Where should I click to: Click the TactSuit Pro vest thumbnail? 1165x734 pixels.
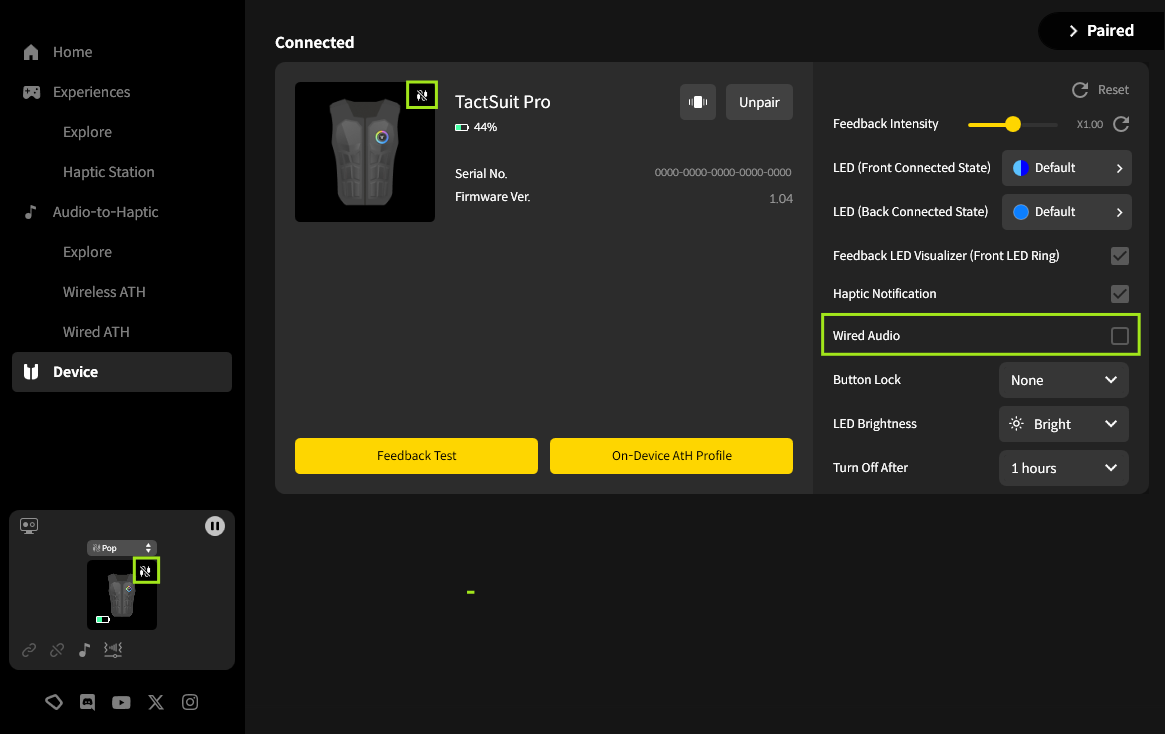point(365,152)
